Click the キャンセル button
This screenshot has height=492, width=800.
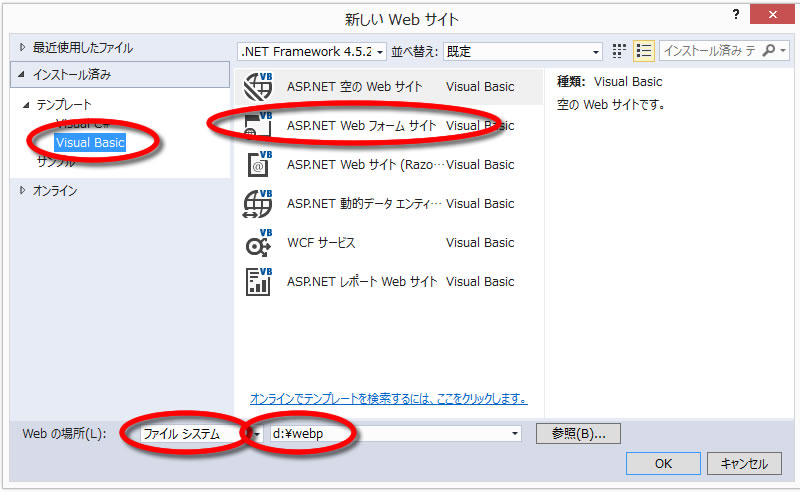744,463
